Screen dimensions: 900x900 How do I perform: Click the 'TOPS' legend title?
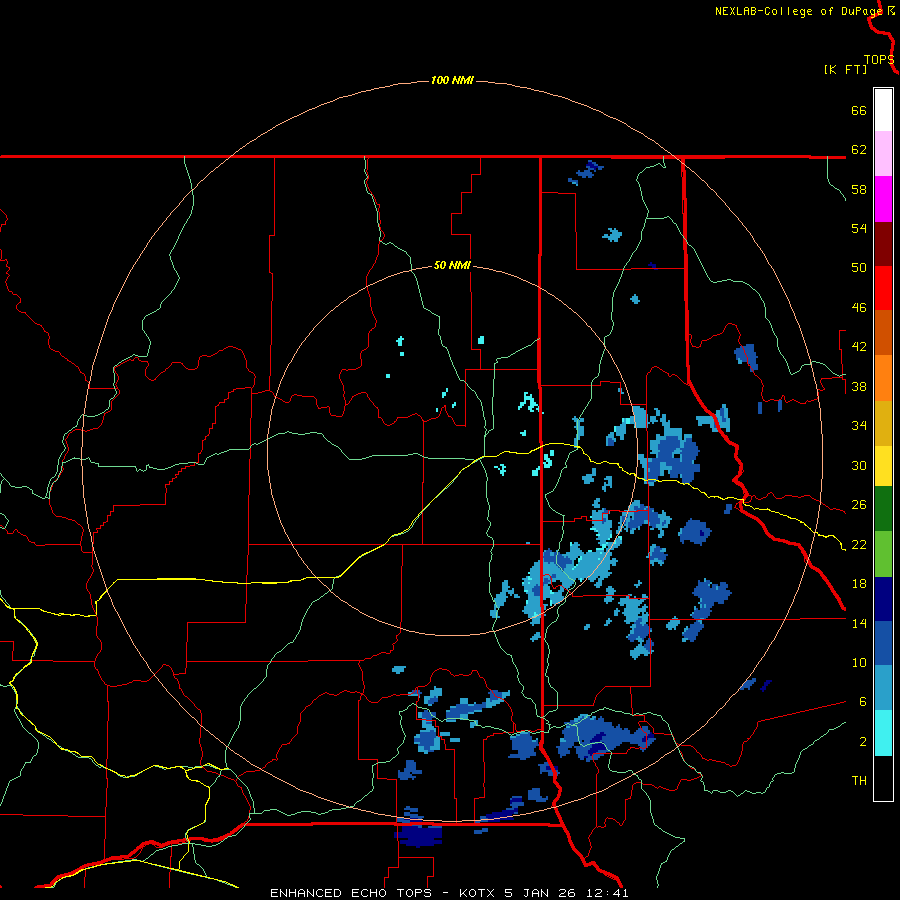pos(879,60)
